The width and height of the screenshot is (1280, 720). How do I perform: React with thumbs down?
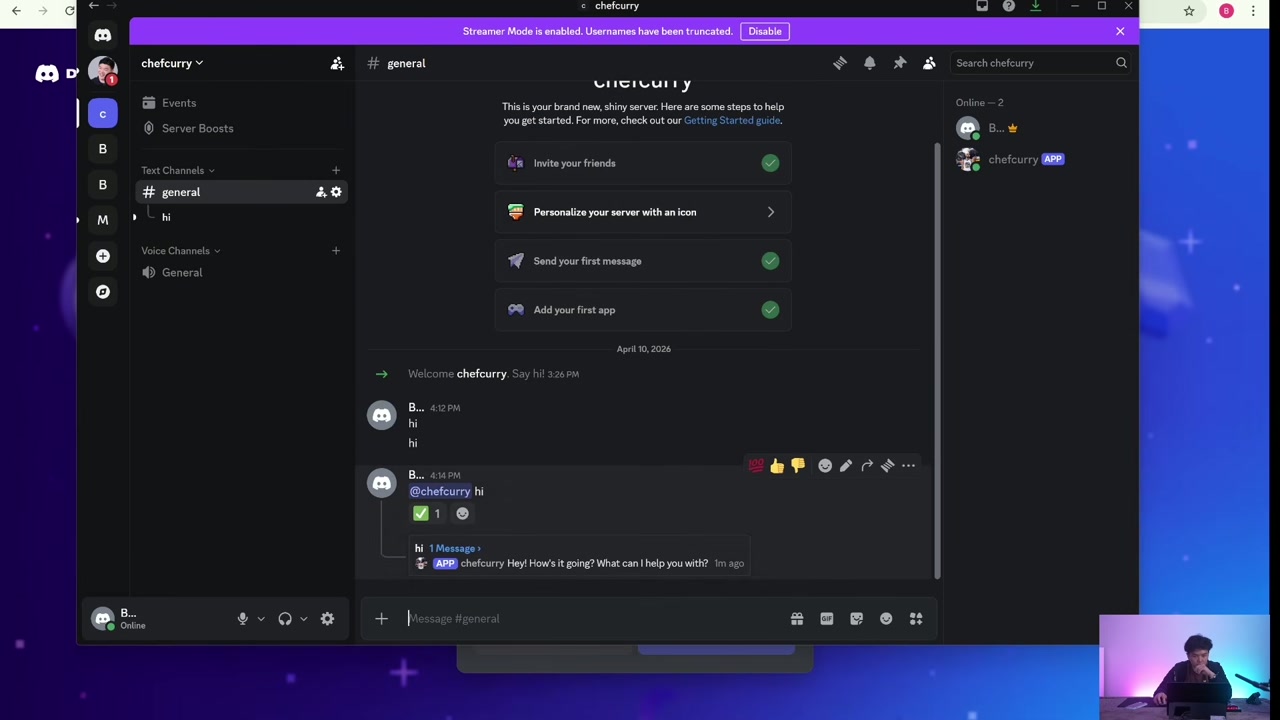[798, 466]
